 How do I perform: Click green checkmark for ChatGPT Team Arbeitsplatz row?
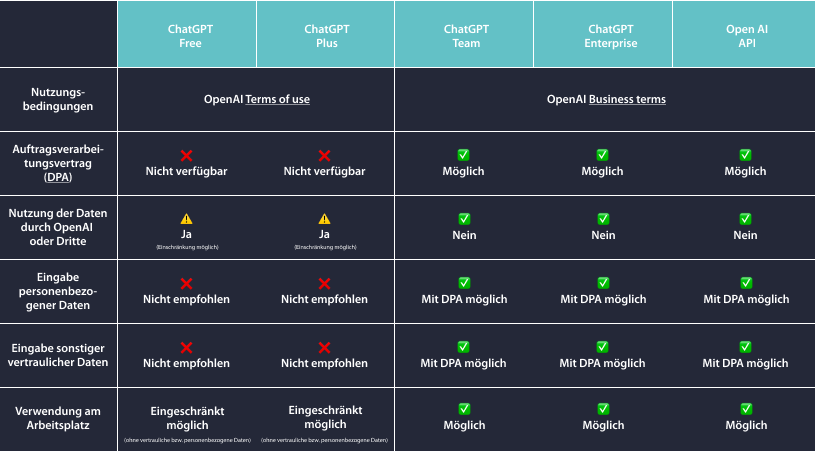(x=464, y=409)
